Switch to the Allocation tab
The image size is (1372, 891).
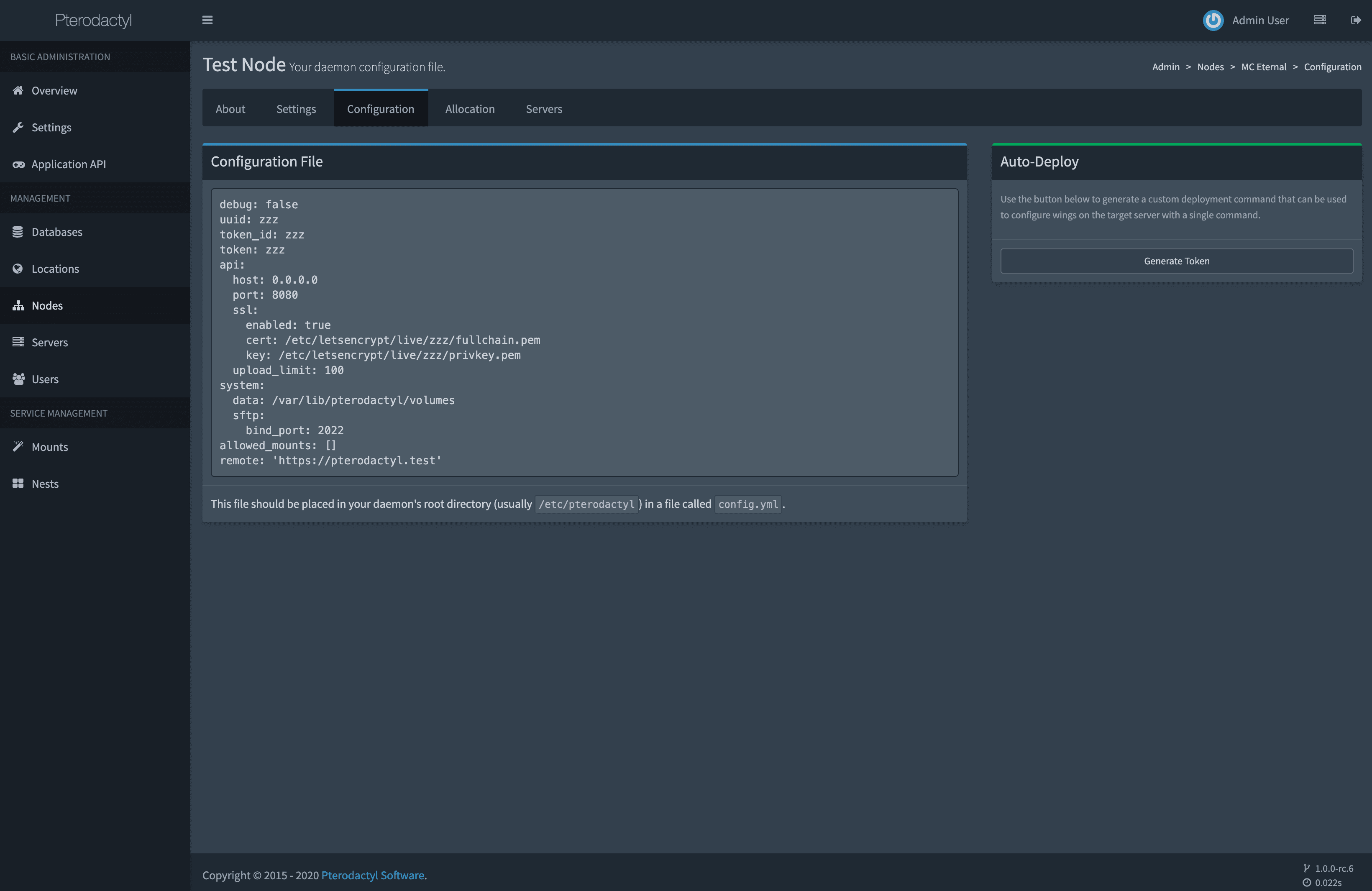(470, 108)
